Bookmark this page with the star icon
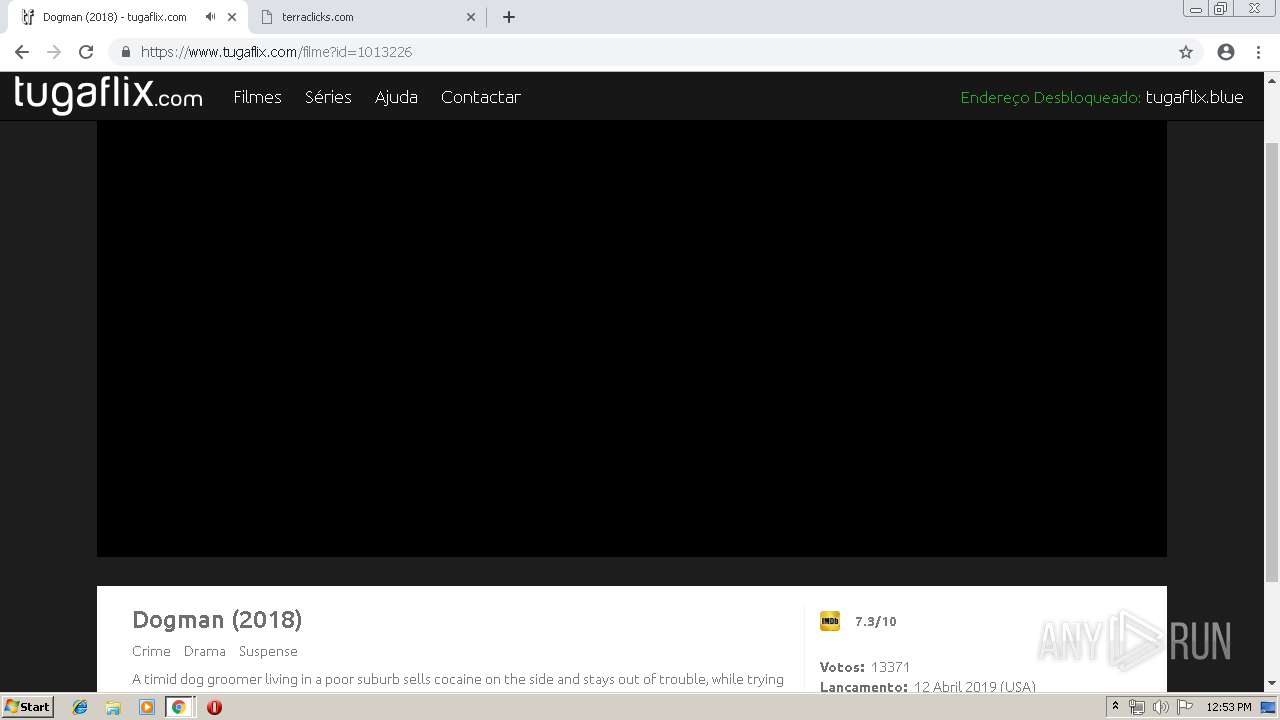This screenshot has width=1280, height=720. [x=1186, y=52]
